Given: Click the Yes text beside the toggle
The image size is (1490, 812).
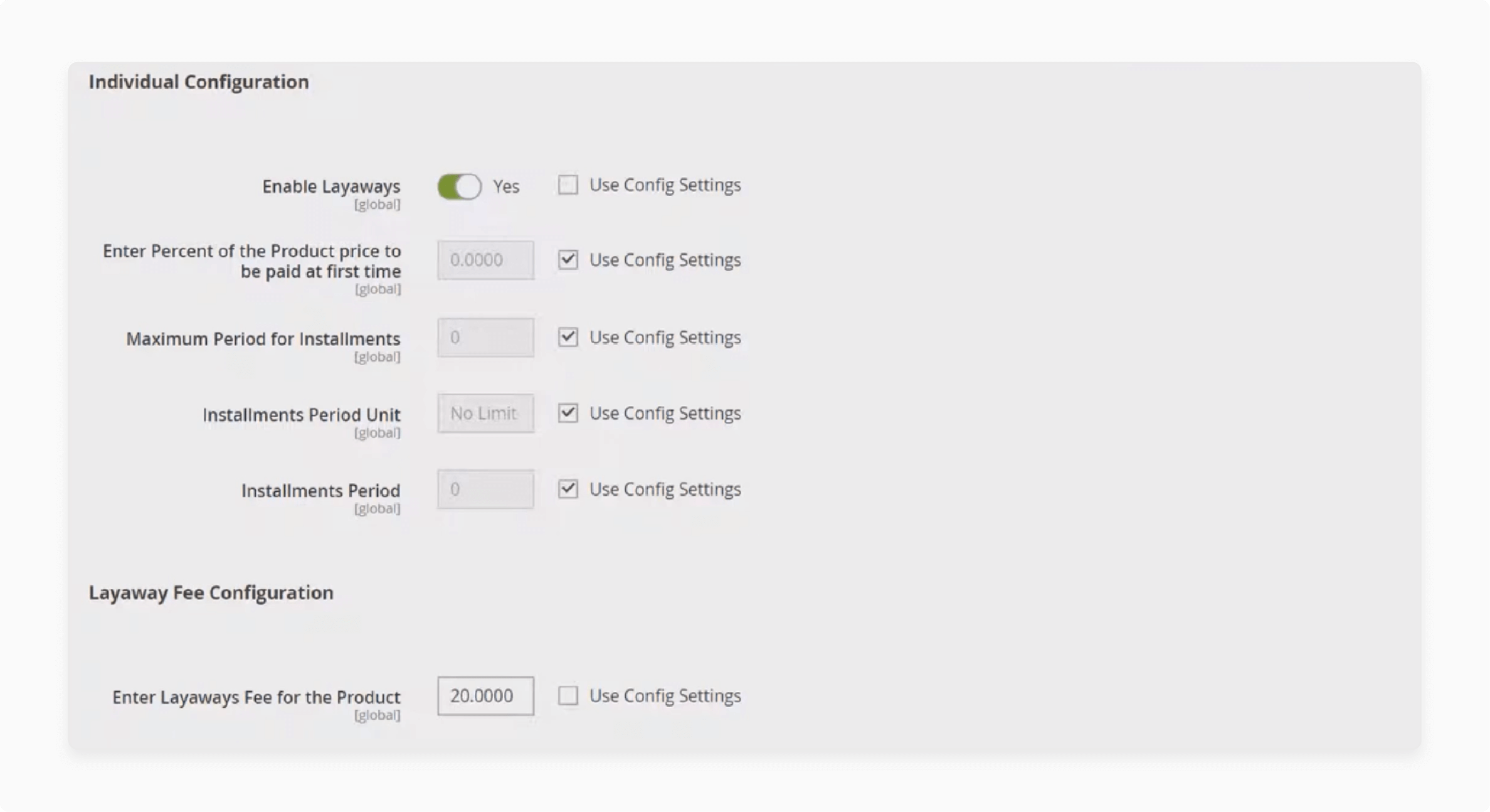Looking at the screenshot, I should click(506, 187).
